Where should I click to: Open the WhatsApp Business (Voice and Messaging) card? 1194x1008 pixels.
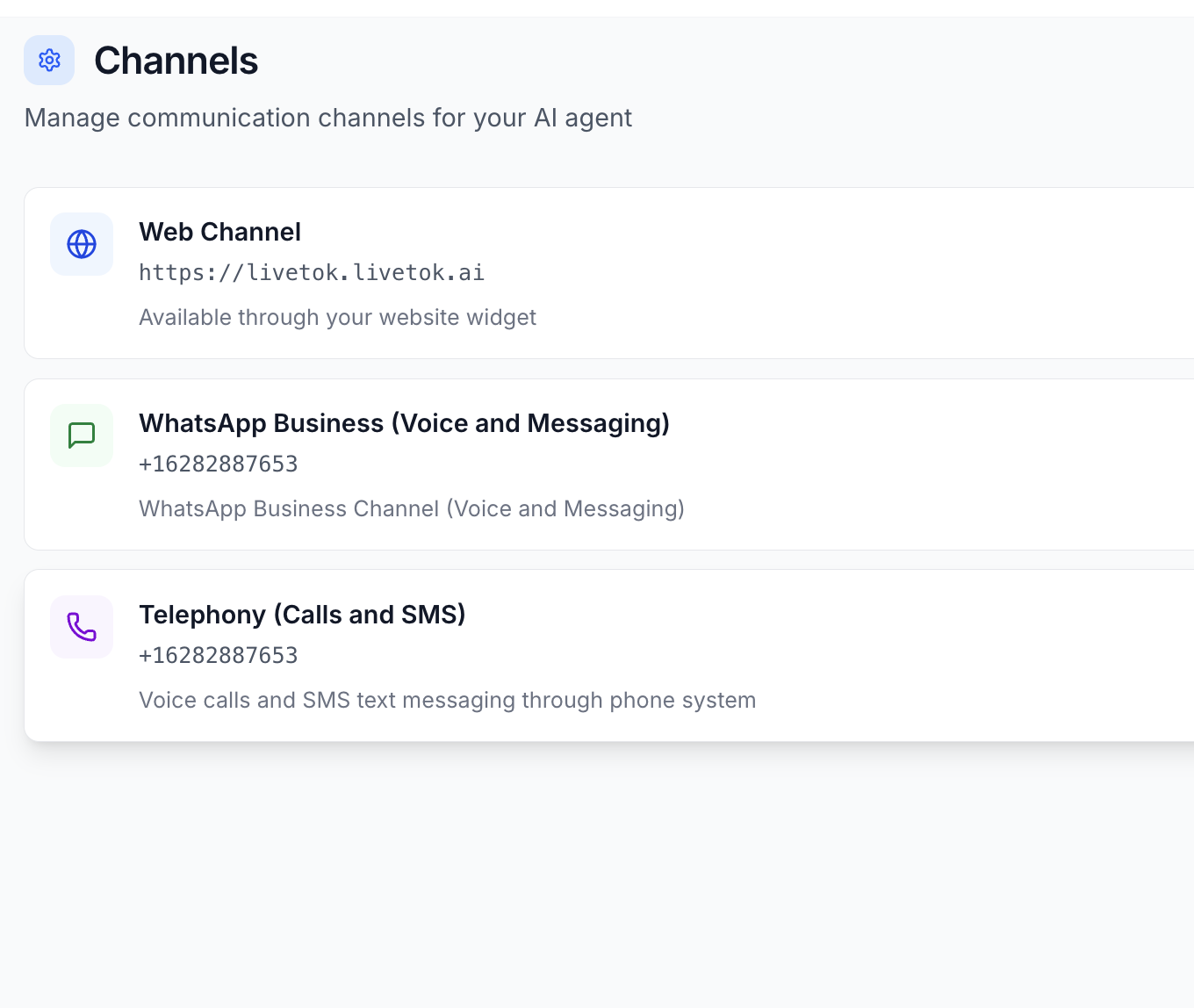pyautogui.click(x=597, y=464)
